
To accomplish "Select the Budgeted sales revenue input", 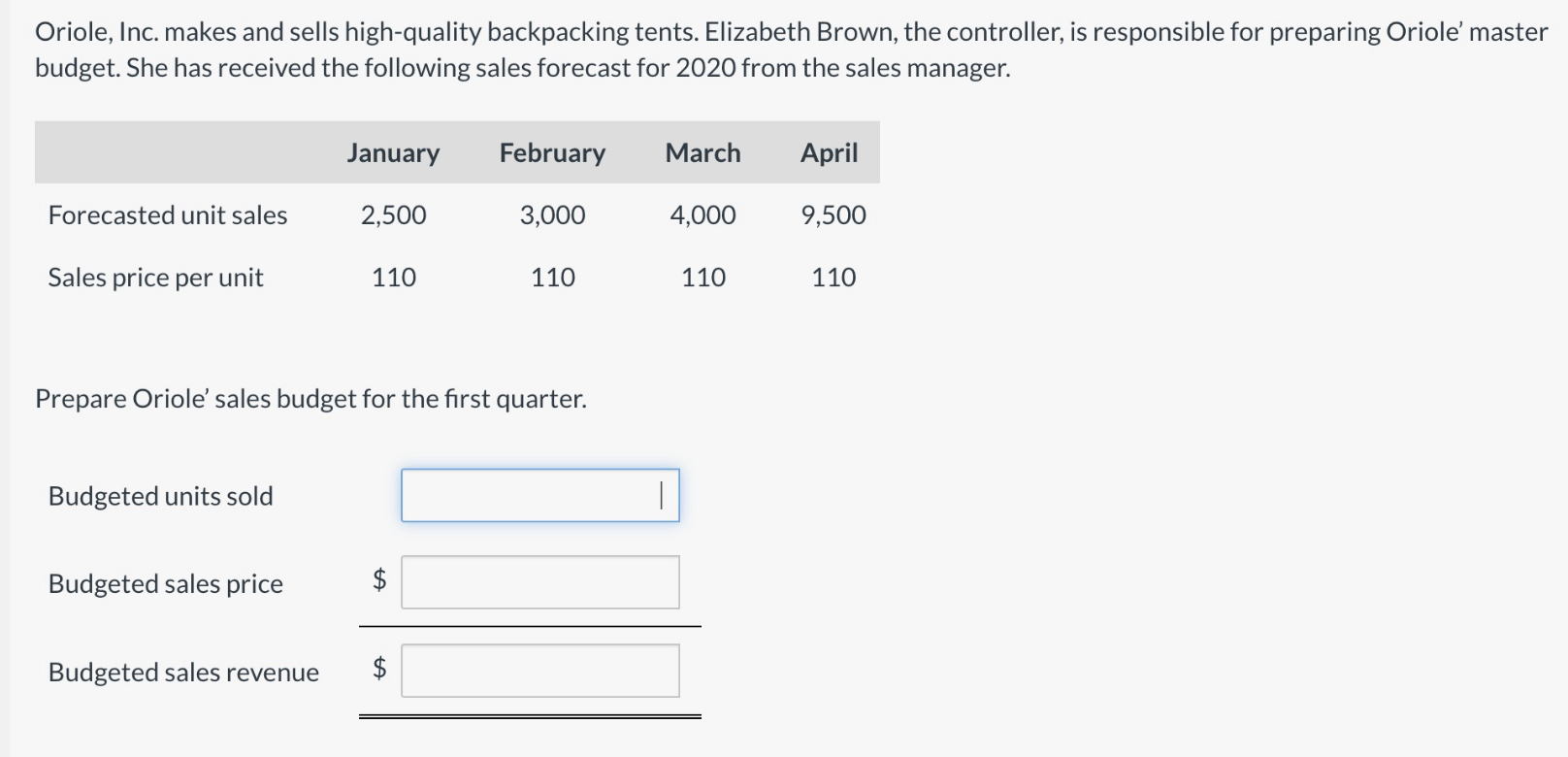I will click(539, 671).
